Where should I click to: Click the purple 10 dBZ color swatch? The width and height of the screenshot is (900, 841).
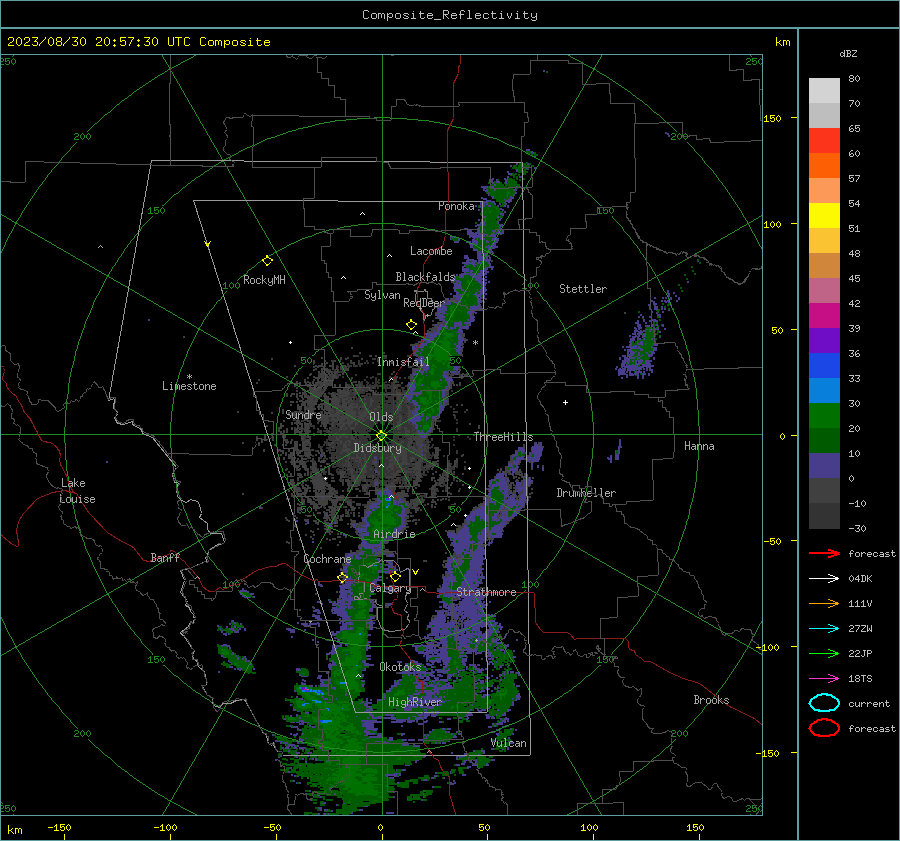[x=824, y=466]
